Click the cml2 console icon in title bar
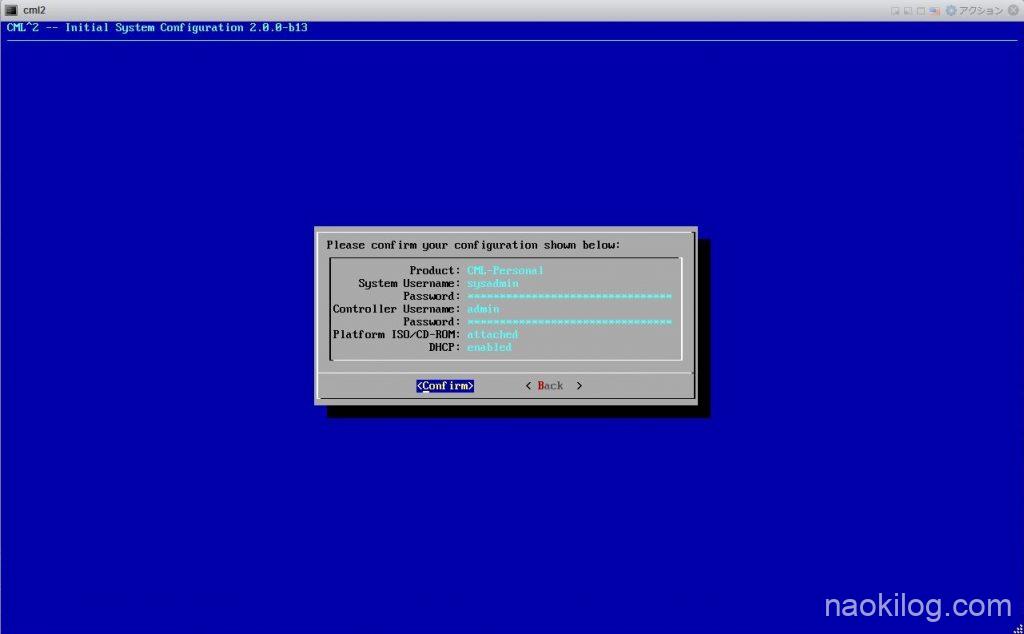The width and height of the screenshot is (1024, 634). pos(11,10)
